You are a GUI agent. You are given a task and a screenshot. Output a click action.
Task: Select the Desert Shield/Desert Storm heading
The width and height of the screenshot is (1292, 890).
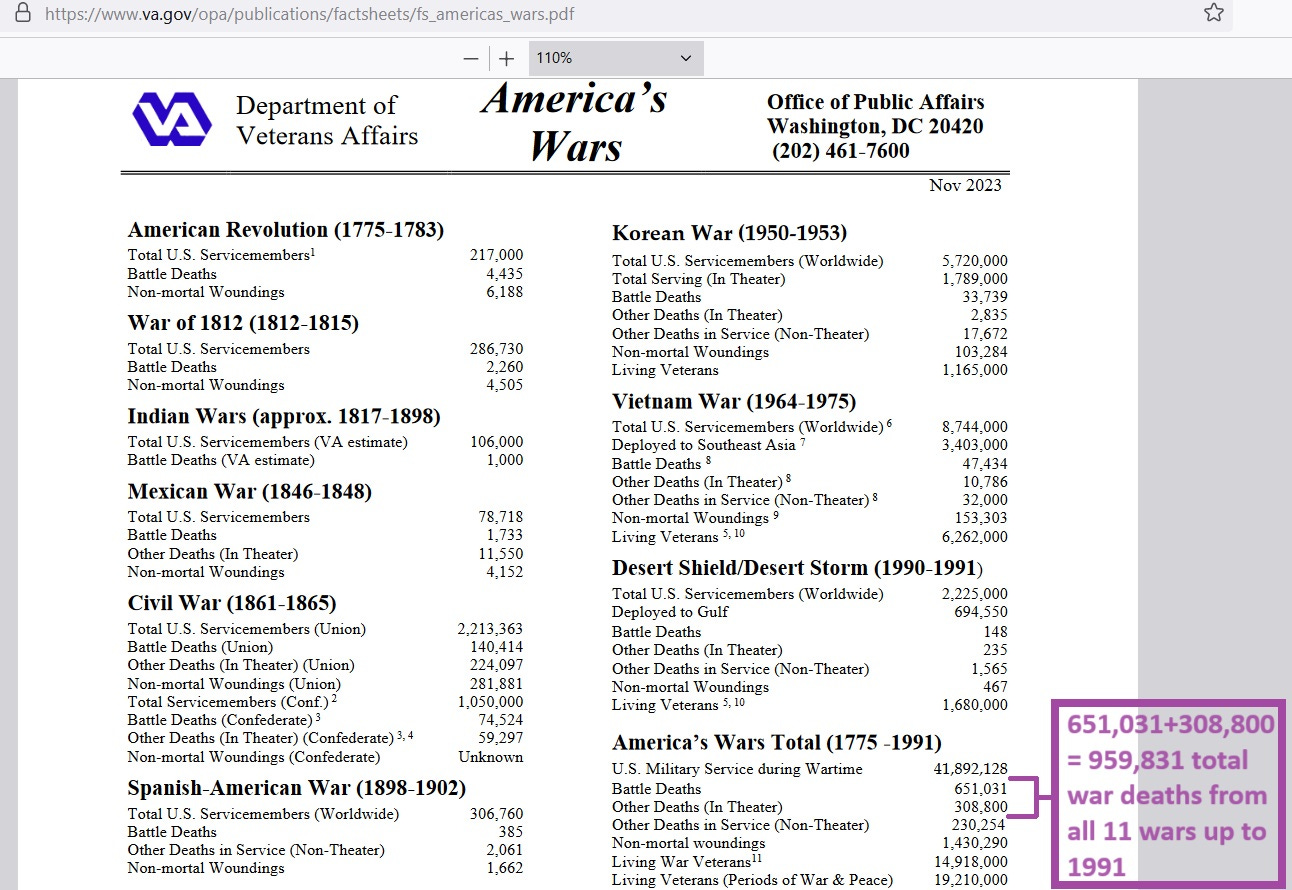(798, 567)
